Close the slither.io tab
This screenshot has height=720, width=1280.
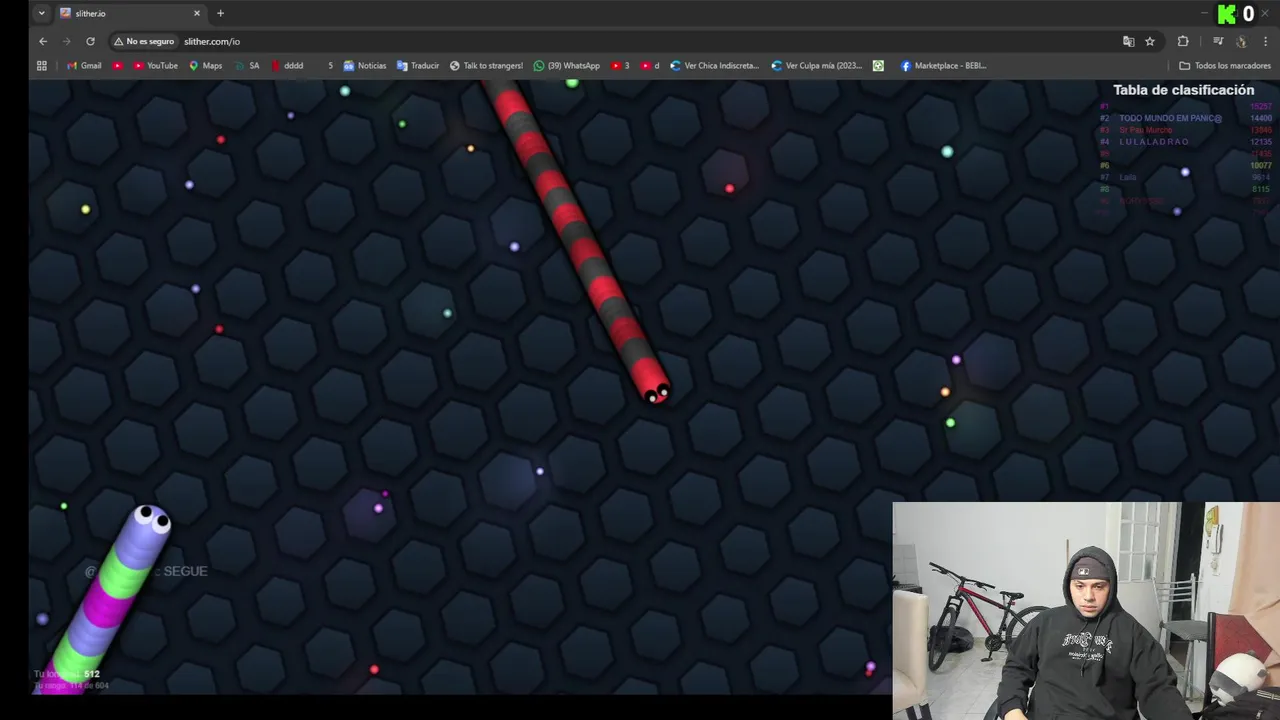tap(197, 13)
